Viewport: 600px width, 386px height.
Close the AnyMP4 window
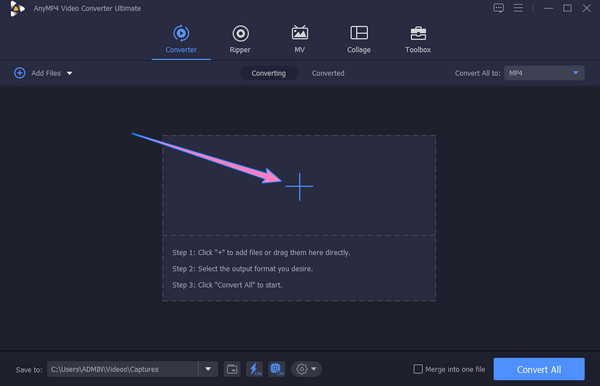pos(587,8)
